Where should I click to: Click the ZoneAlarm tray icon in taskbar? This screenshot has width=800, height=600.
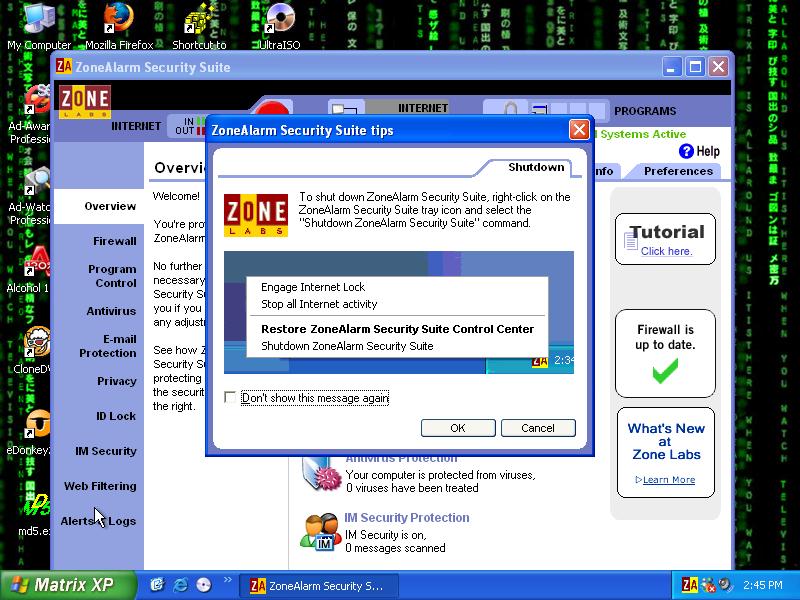pyautogui.click(x=689, y=585)
